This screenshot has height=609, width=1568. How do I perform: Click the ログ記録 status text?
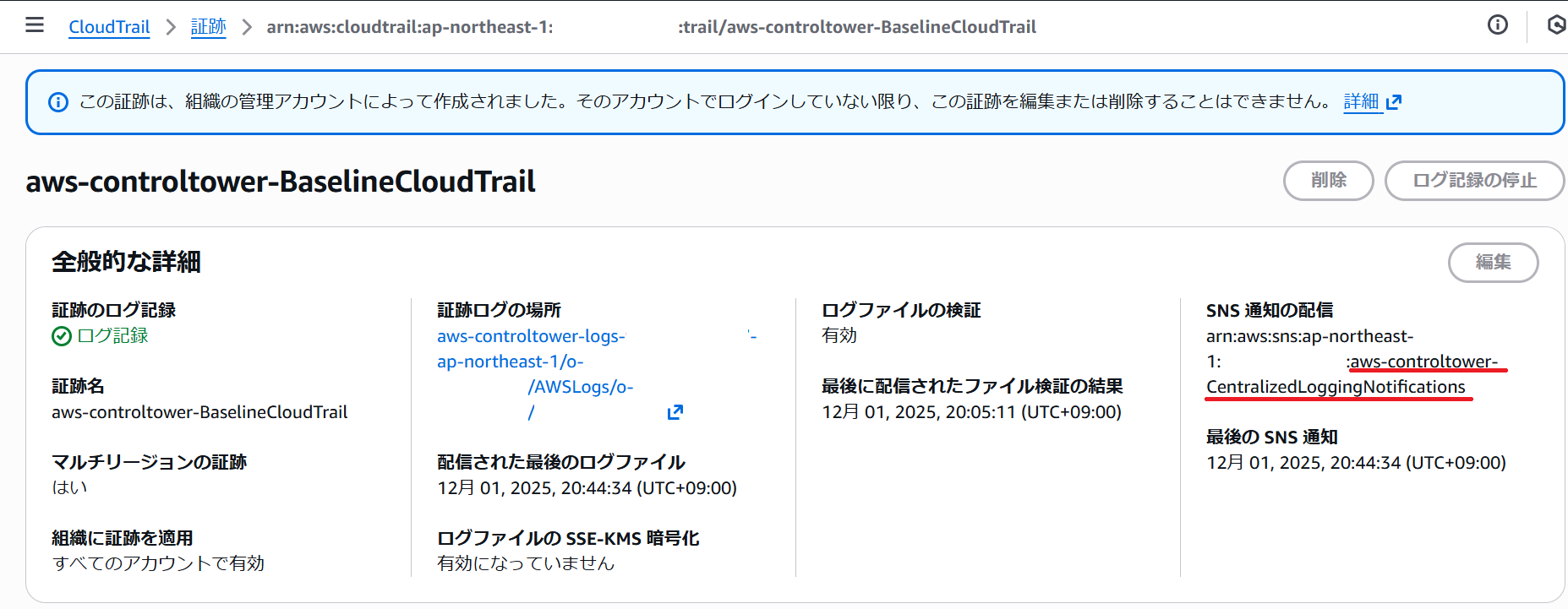(112, 335)
